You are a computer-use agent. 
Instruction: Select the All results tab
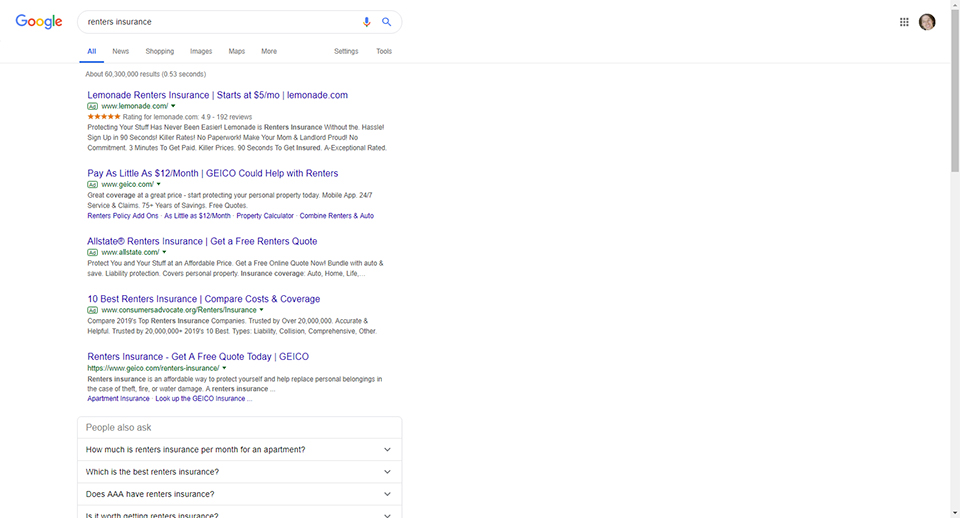(91, 51)
